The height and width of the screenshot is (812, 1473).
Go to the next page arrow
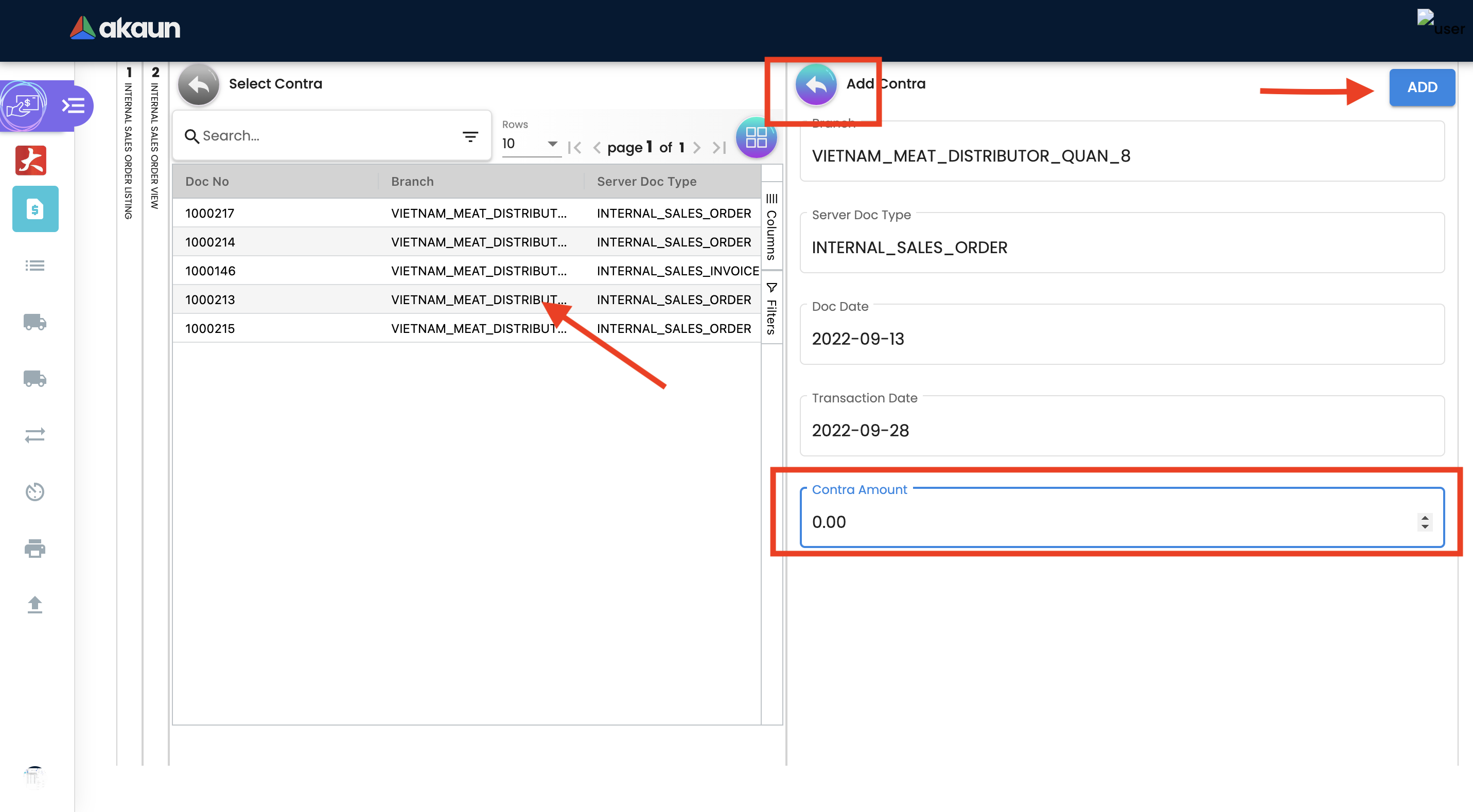point(696,148)
